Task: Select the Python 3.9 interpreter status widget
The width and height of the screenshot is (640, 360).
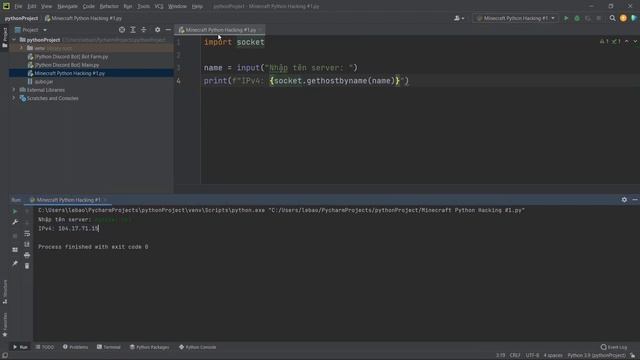Action: pyautogui.click(x=596, y=356)
